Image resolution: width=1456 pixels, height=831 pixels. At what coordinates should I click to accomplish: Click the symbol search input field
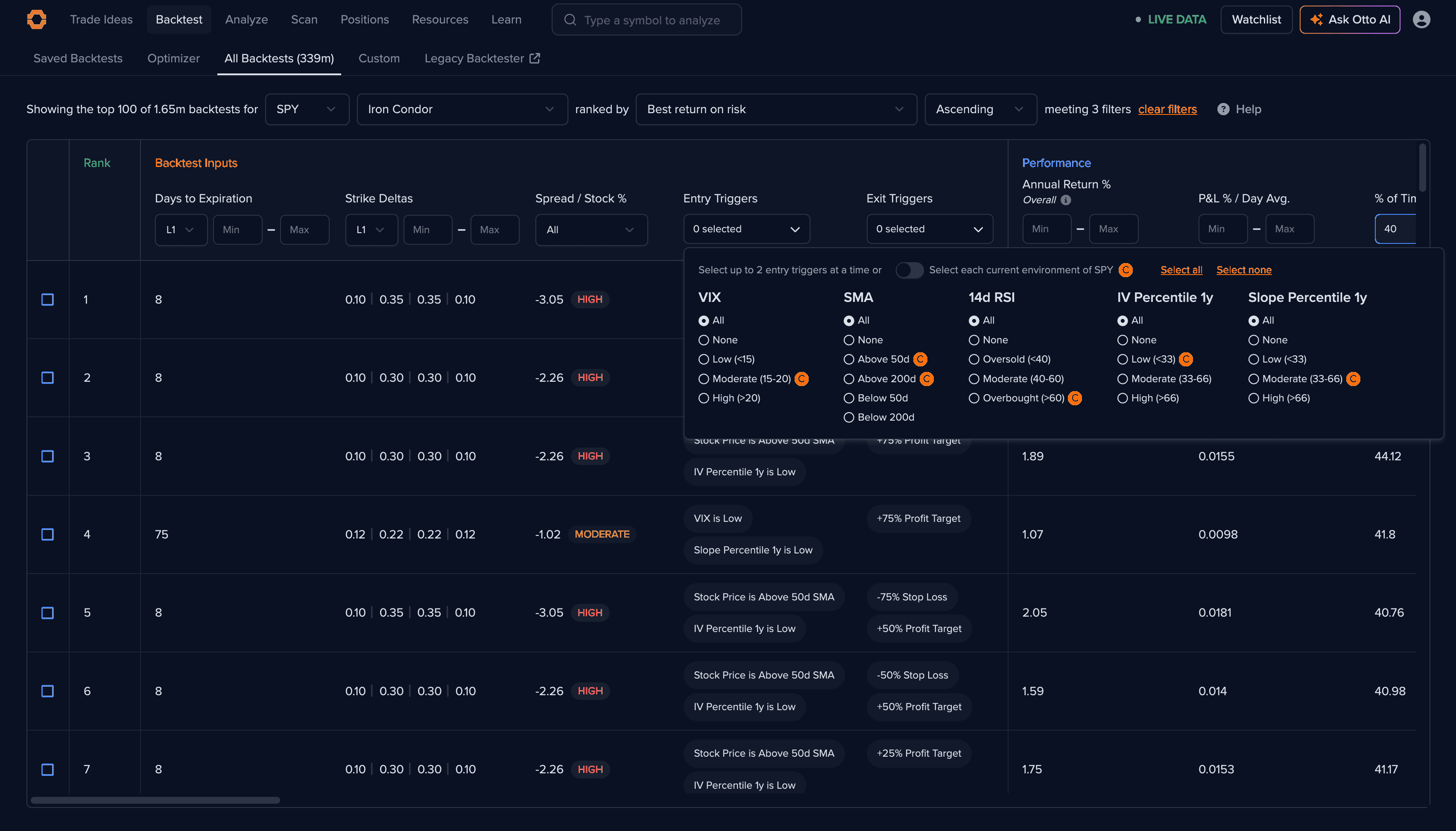tap(646, 20)
